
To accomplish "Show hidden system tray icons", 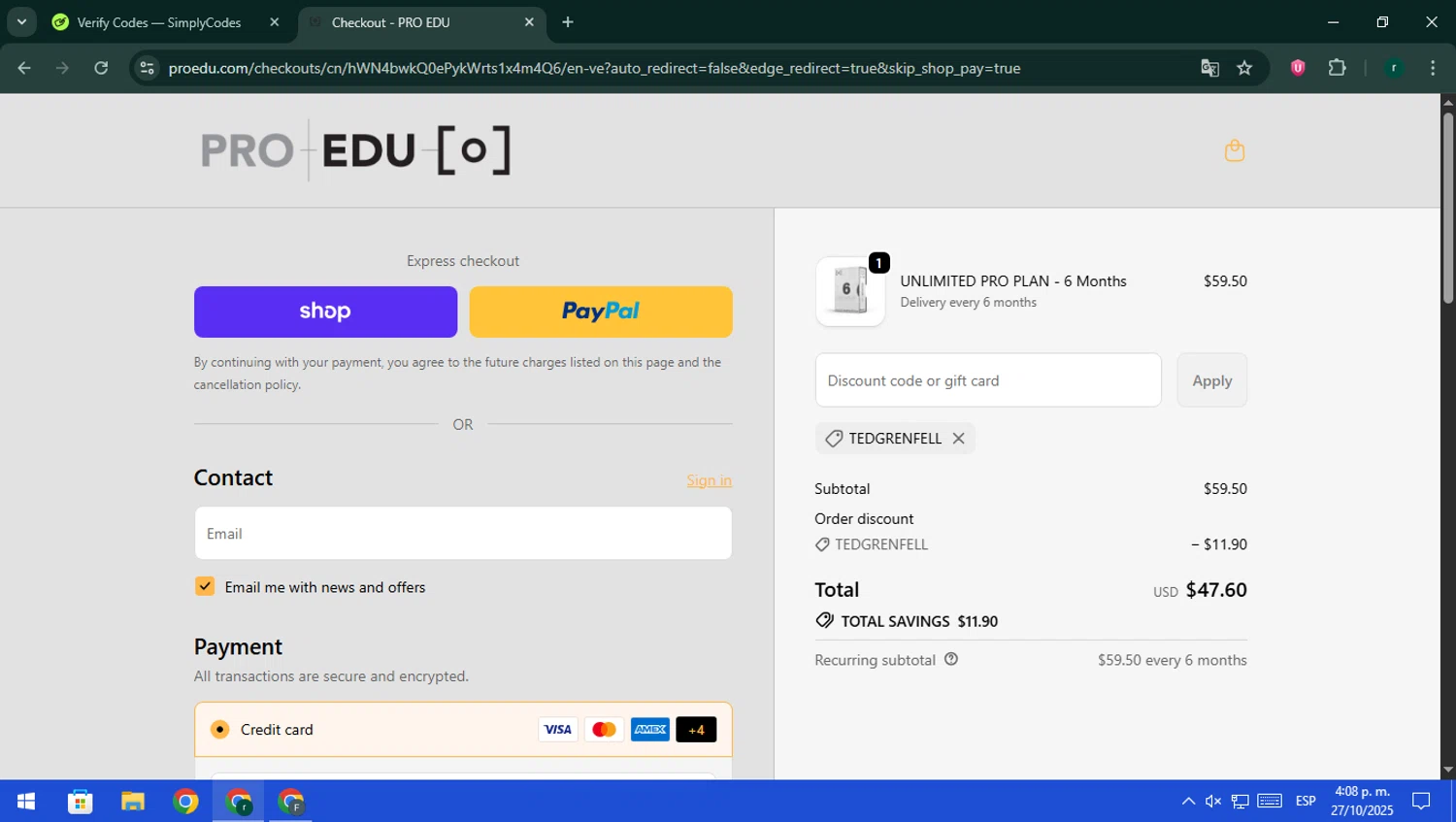I will (x=1188, y=801).
